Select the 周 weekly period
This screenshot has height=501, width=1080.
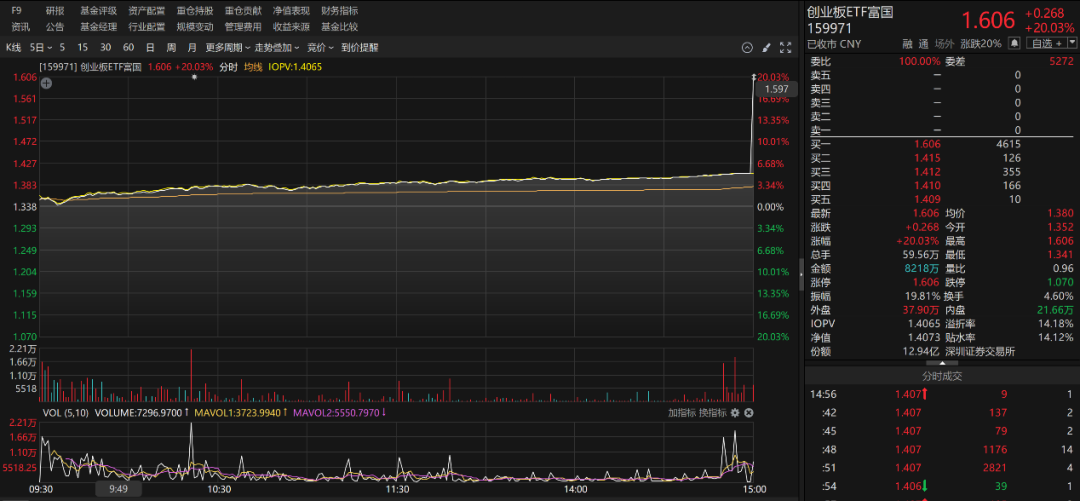click(x=171, y=48)
